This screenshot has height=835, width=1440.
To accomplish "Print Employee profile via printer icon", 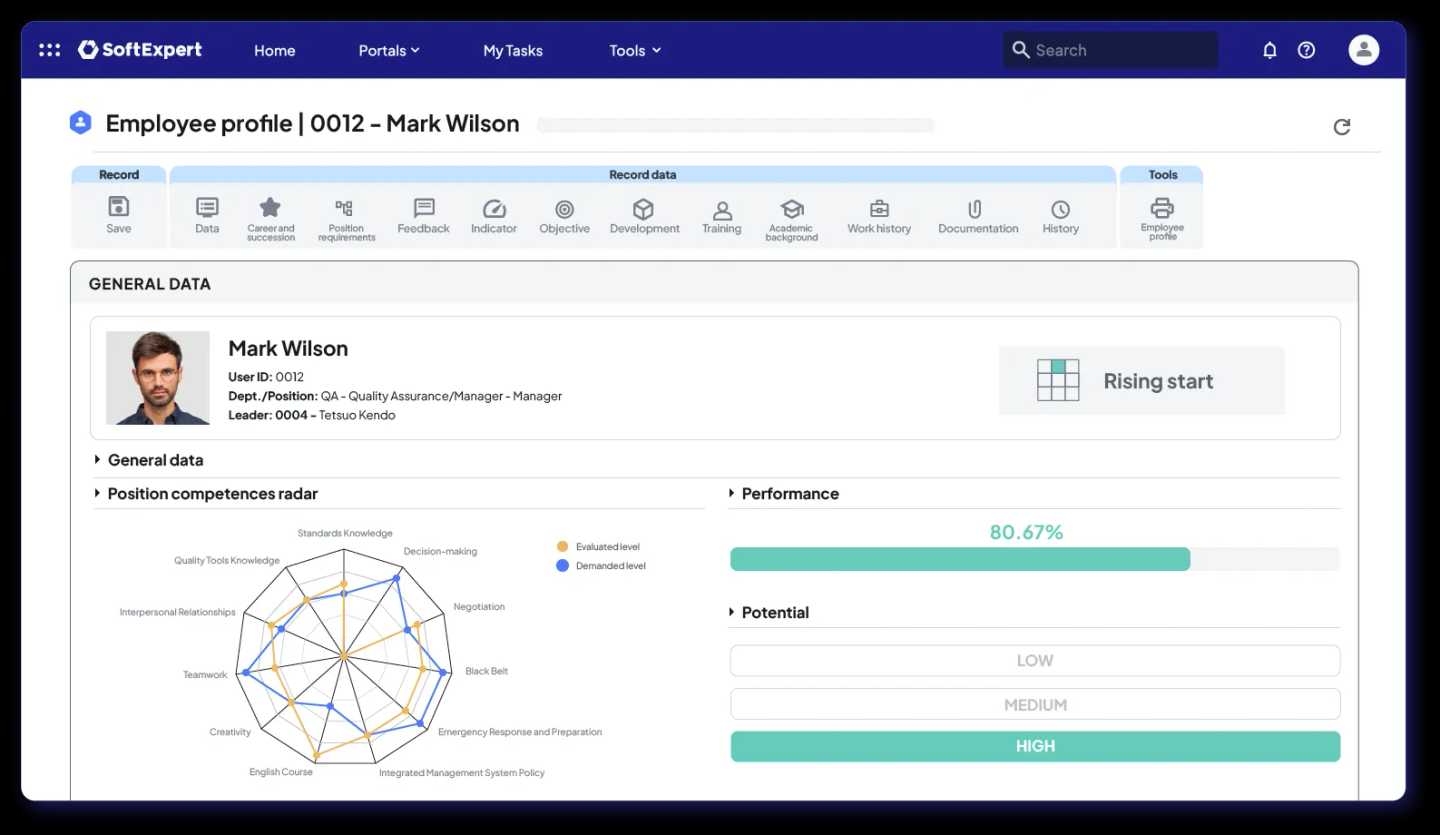I will pyautogui.click(x=1162, y=208).
